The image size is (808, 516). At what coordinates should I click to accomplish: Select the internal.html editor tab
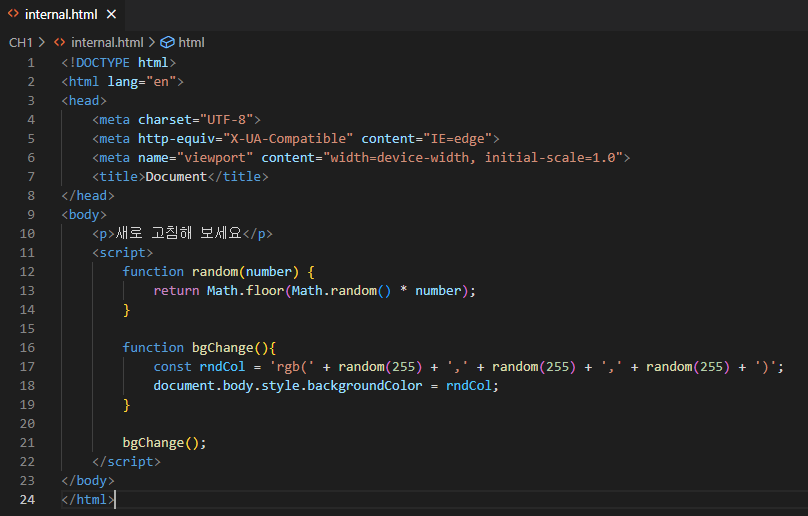click(x=62, y=14)
